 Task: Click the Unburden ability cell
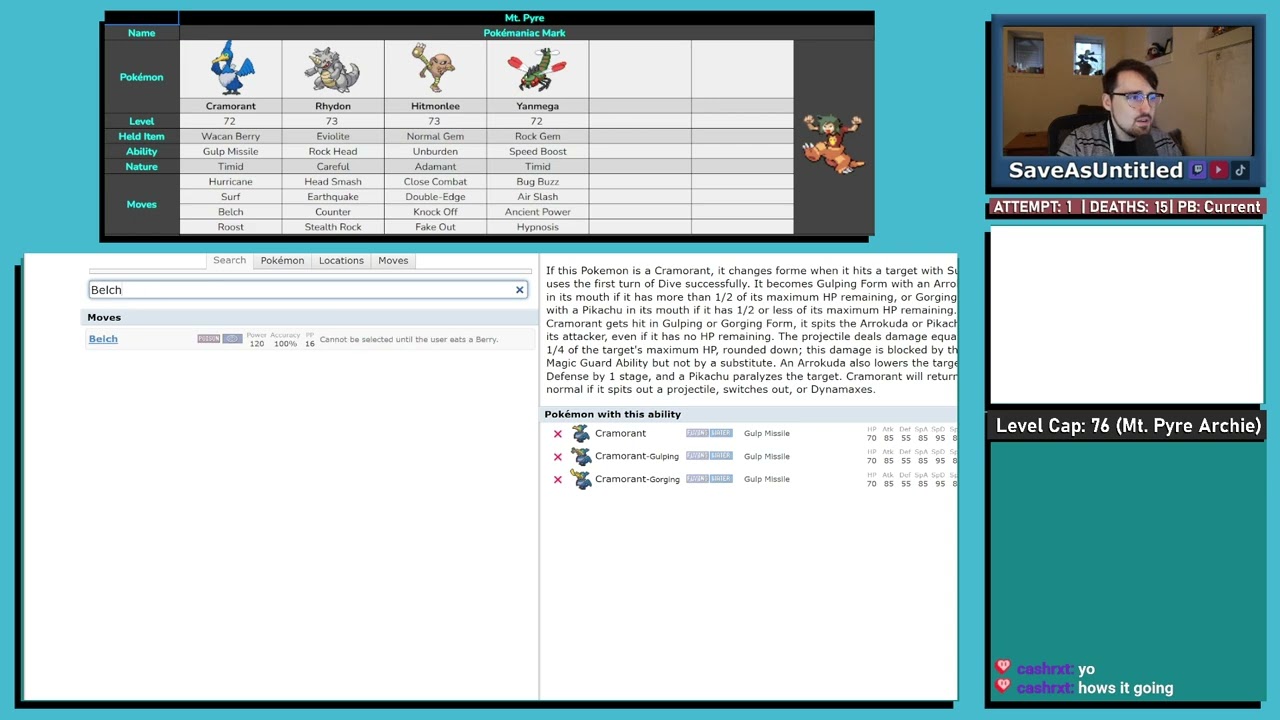pyautogui.click(x=435, y=151)
